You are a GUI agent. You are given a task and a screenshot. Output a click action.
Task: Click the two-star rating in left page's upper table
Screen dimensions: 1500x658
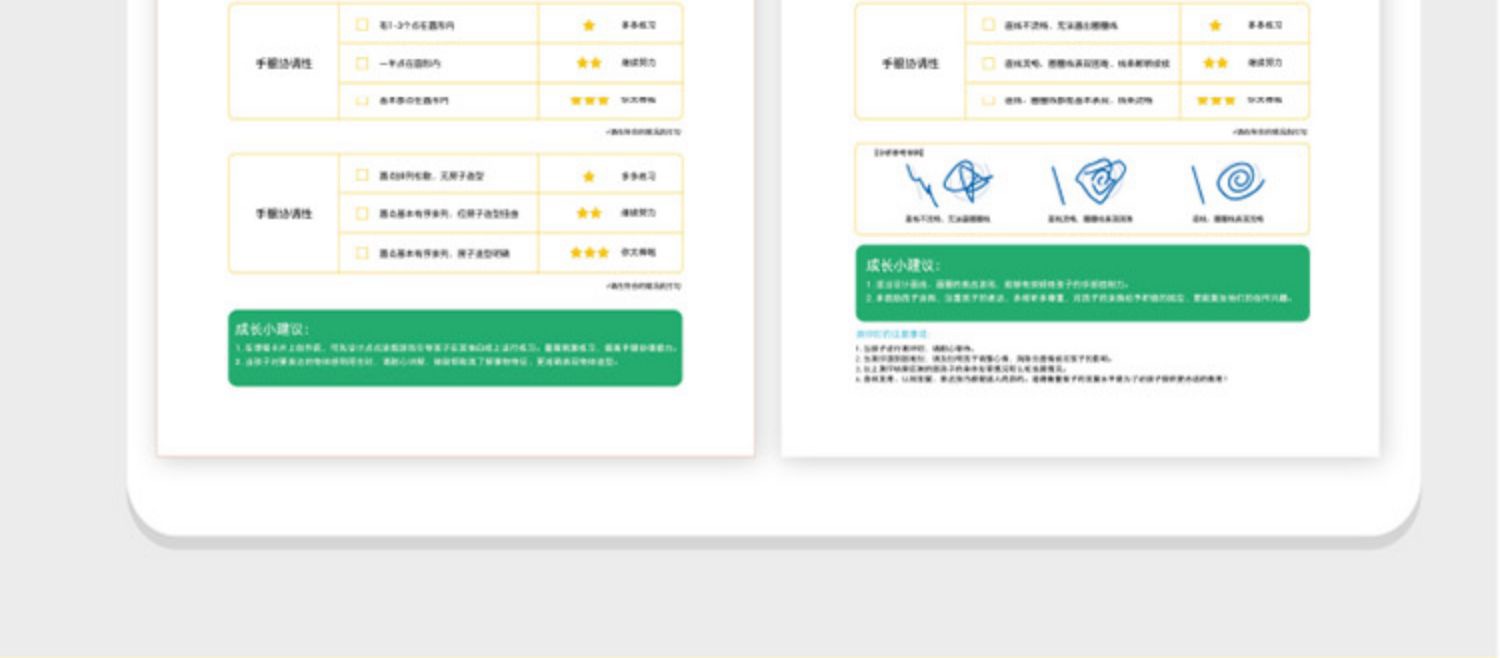coord(589,63)
